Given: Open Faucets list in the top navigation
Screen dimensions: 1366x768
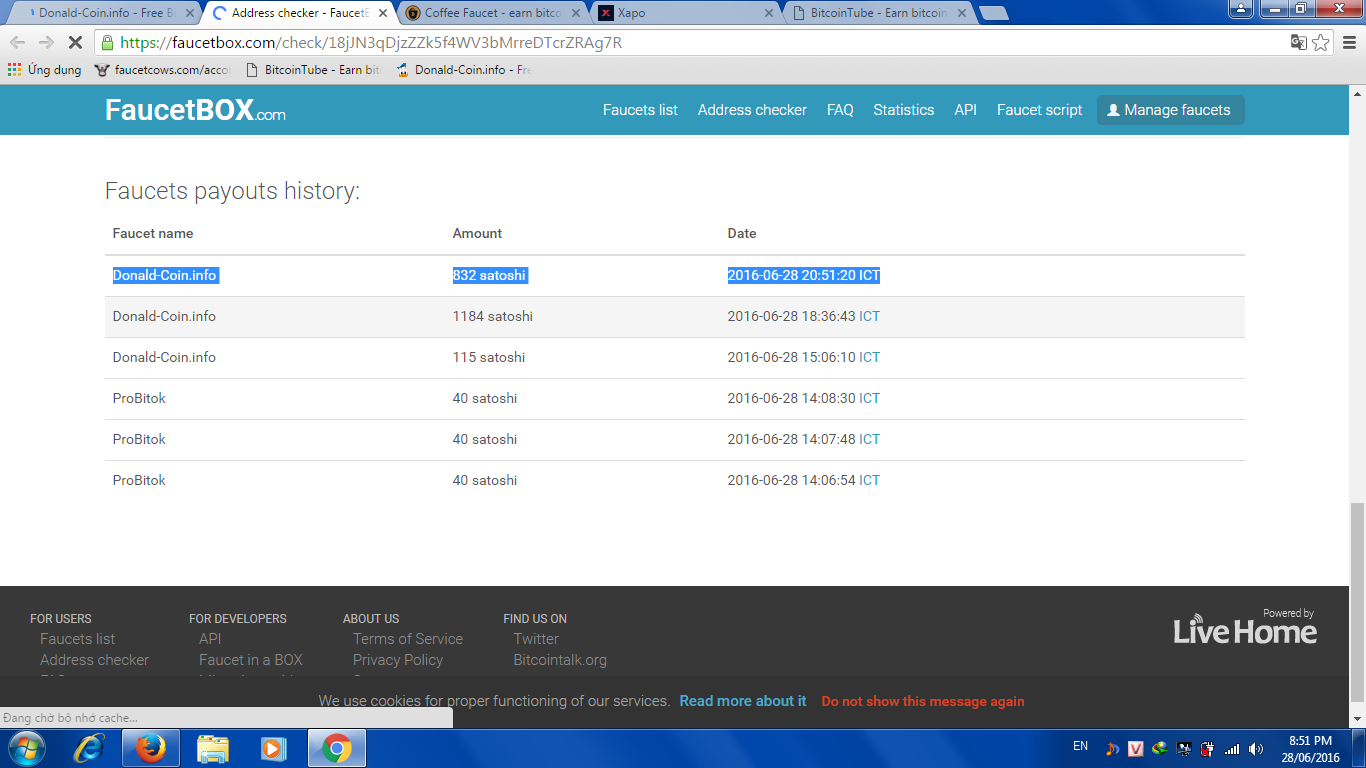Looking at the screenshot, I should [640, 110].
